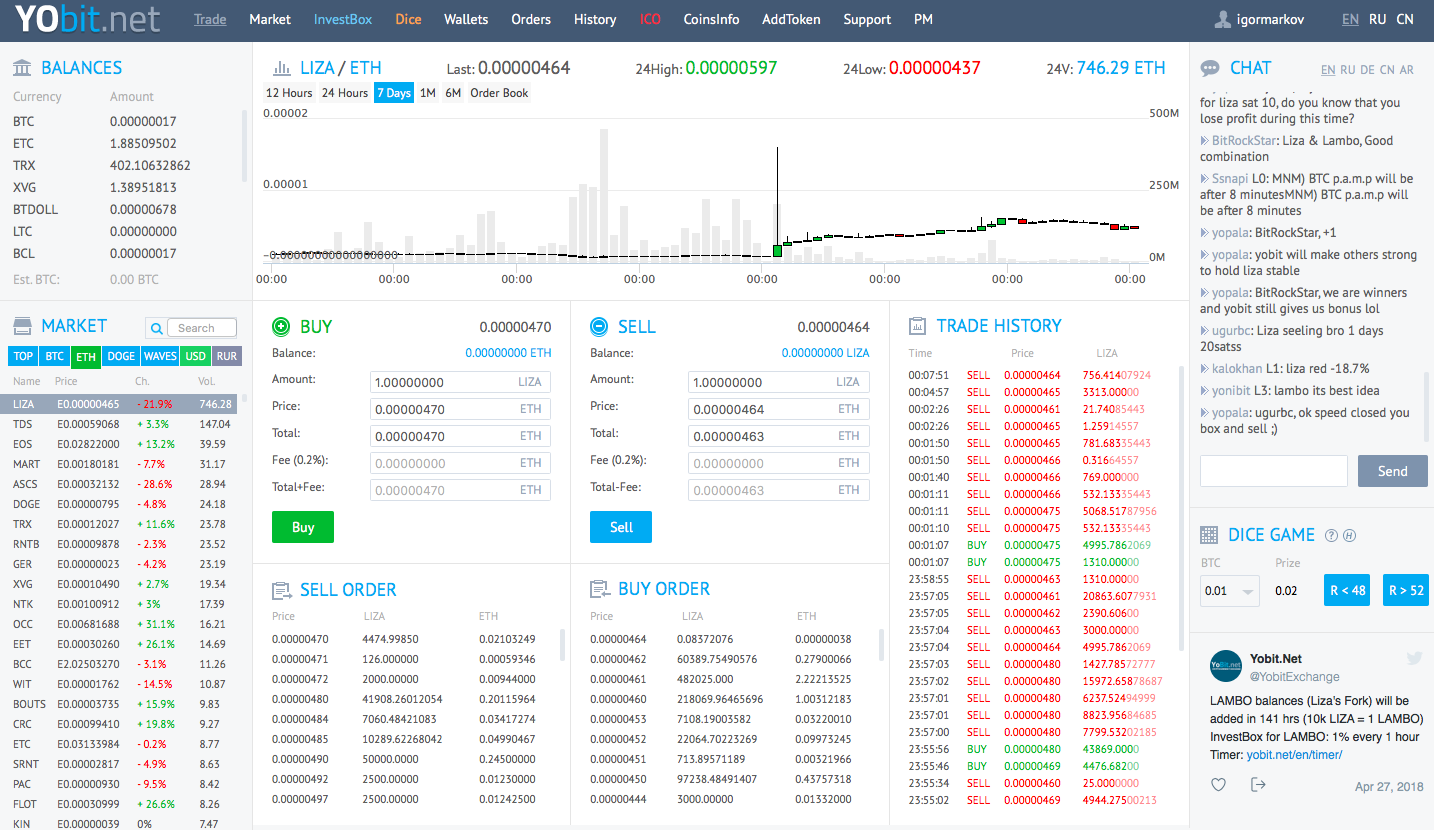
Task: Click the Buy Order list icon
Action: click(x=600, y=589)
